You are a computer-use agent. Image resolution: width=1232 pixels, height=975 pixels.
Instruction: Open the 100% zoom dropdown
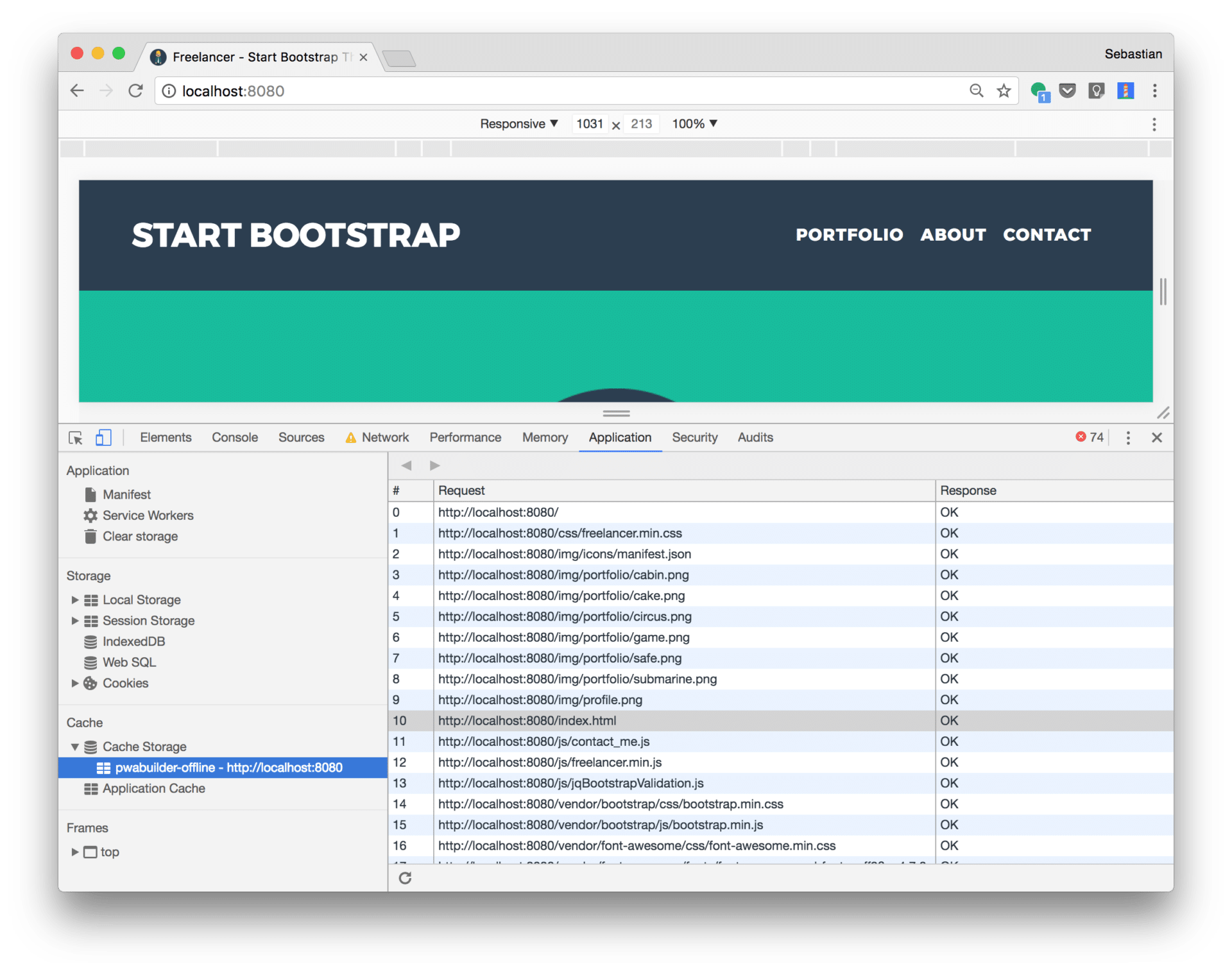click(694, 124)
